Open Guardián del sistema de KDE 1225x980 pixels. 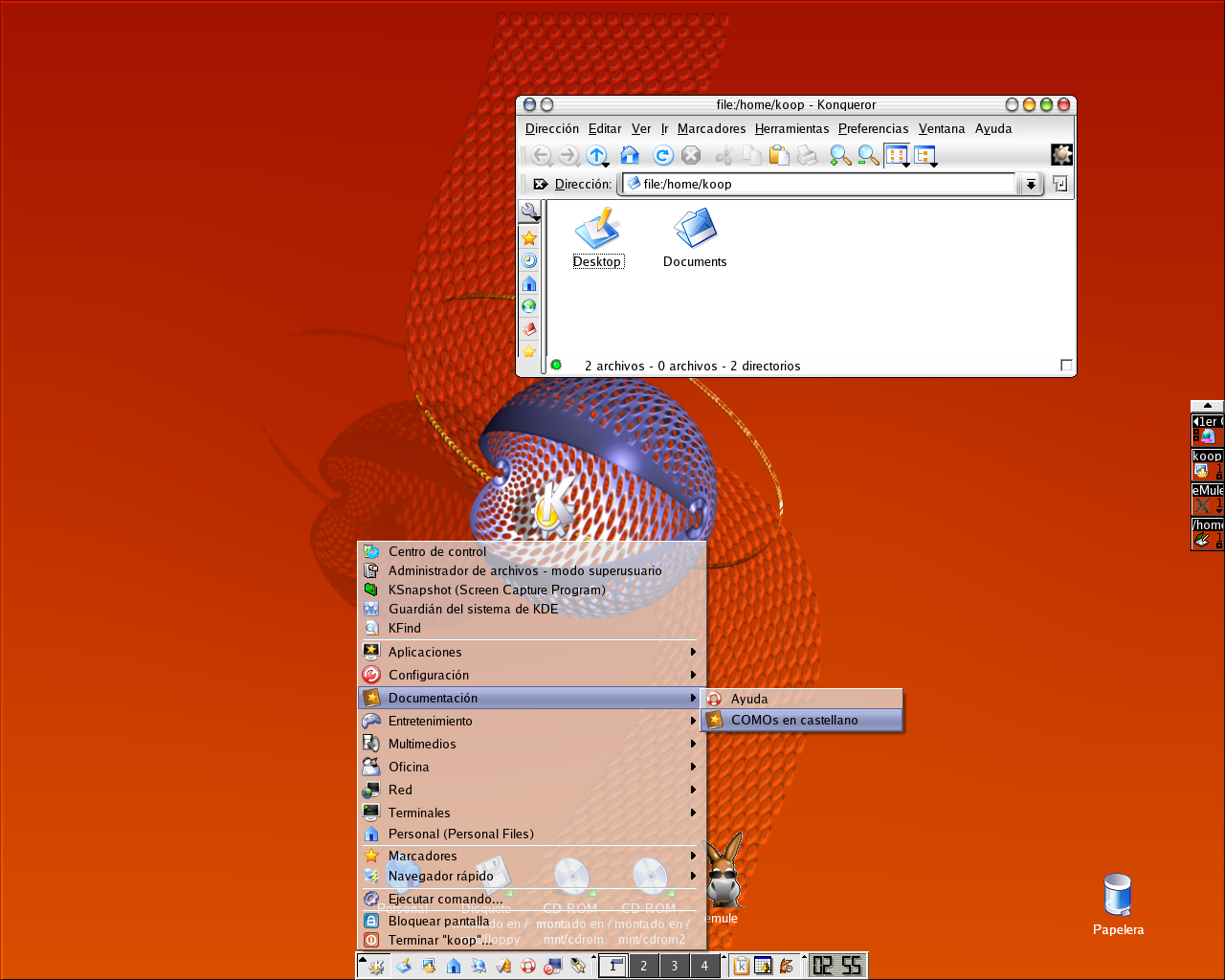pos(532,609)
